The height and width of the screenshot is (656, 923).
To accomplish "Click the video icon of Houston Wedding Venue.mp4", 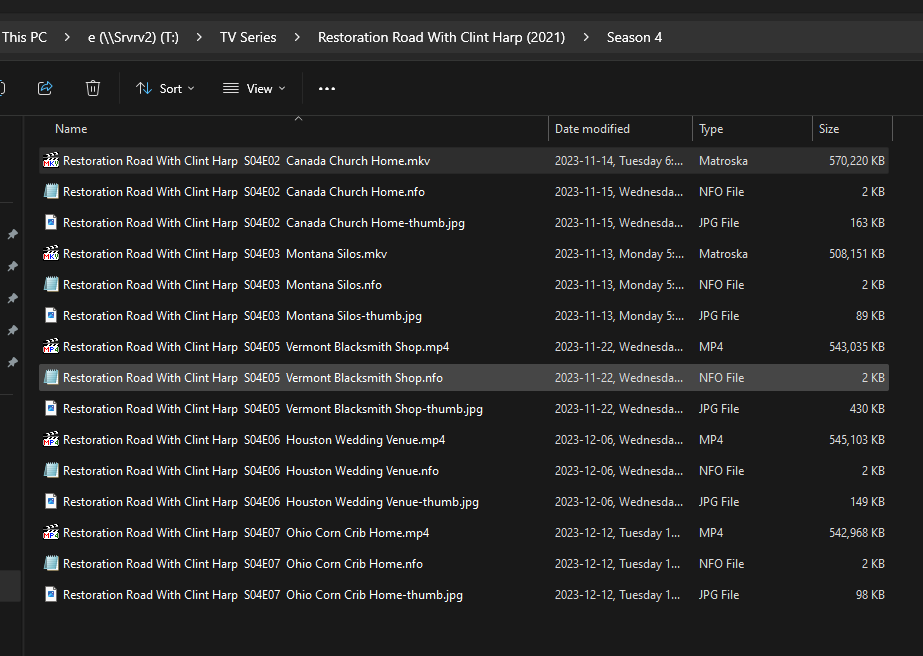I will [x=51, y=440].
